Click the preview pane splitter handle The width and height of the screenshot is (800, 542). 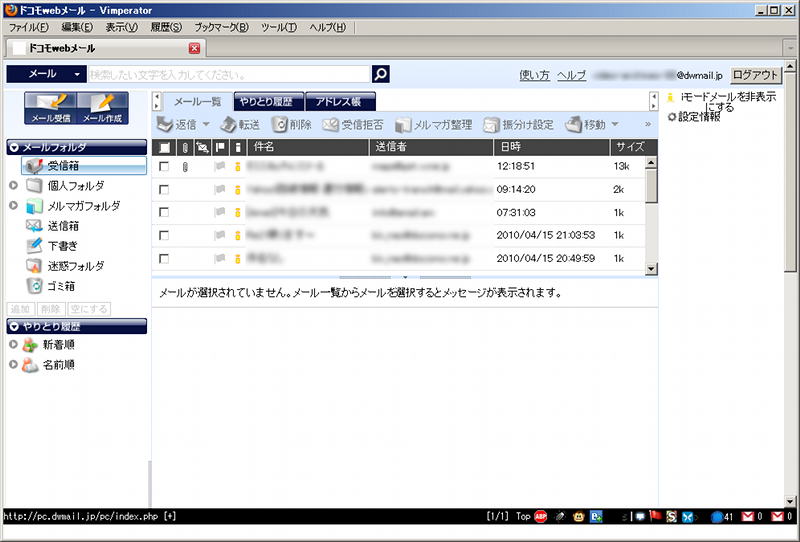tap(405, 278)
